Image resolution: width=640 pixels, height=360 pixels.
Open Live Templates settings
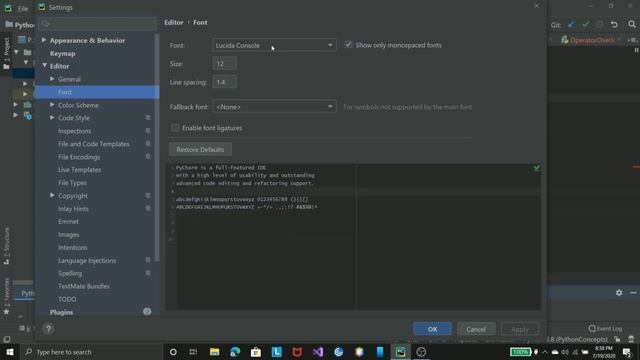coord(79,170)
